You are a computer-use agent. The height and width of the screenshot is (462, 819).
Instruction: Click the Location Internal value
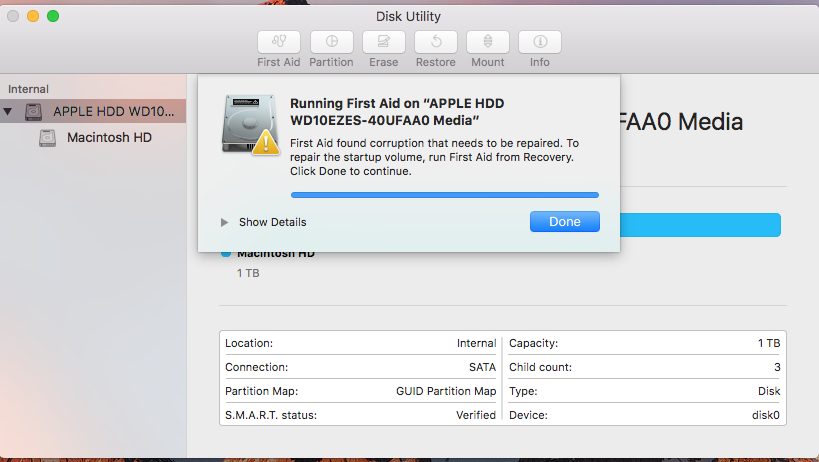476,343
